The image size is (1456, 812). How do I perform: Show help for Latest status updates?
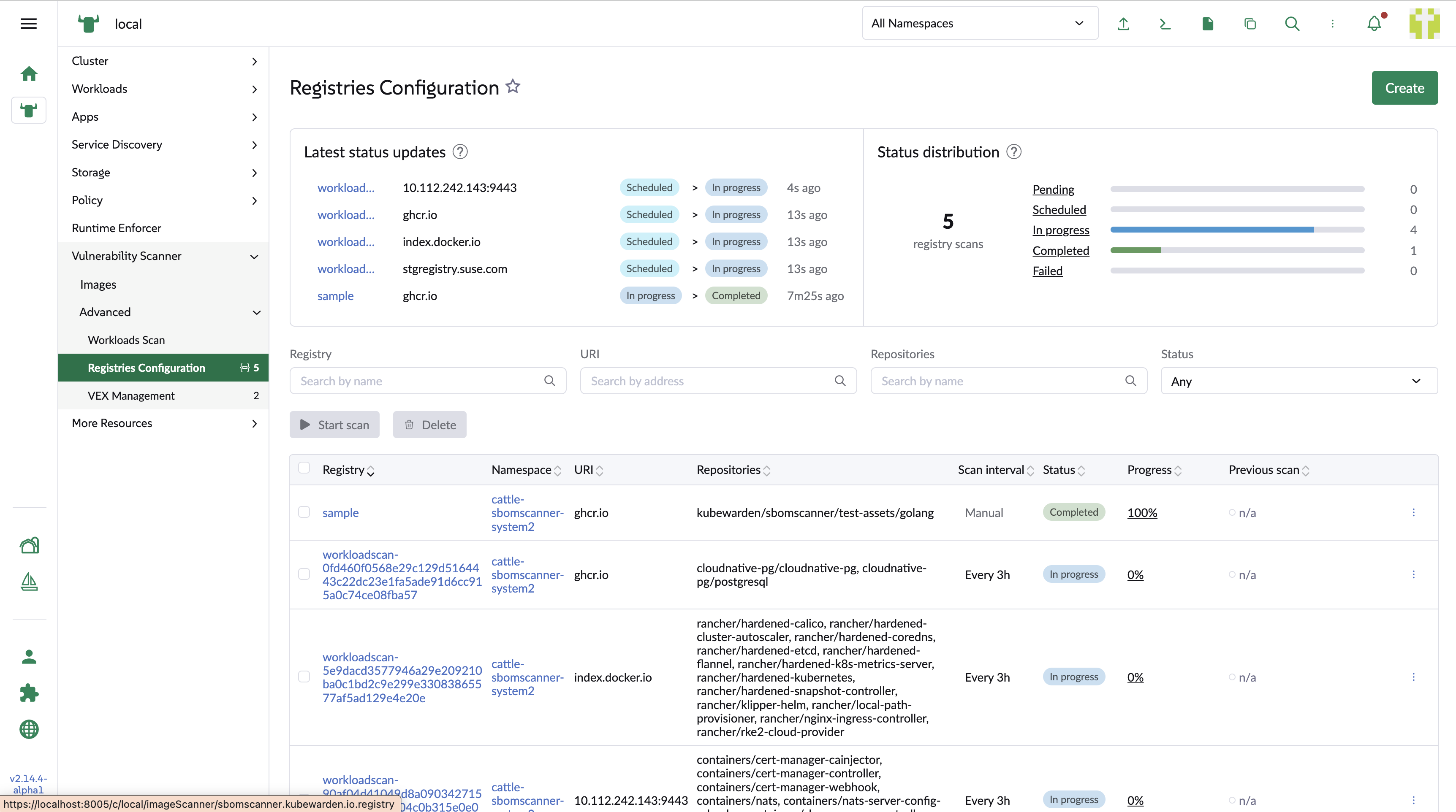[460, 152]
